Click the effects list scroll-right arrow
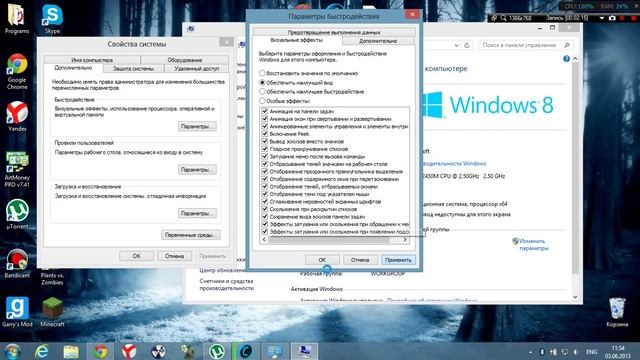This screenshot has width=640, height=360. pyautogui.click(x=404, y=240)
